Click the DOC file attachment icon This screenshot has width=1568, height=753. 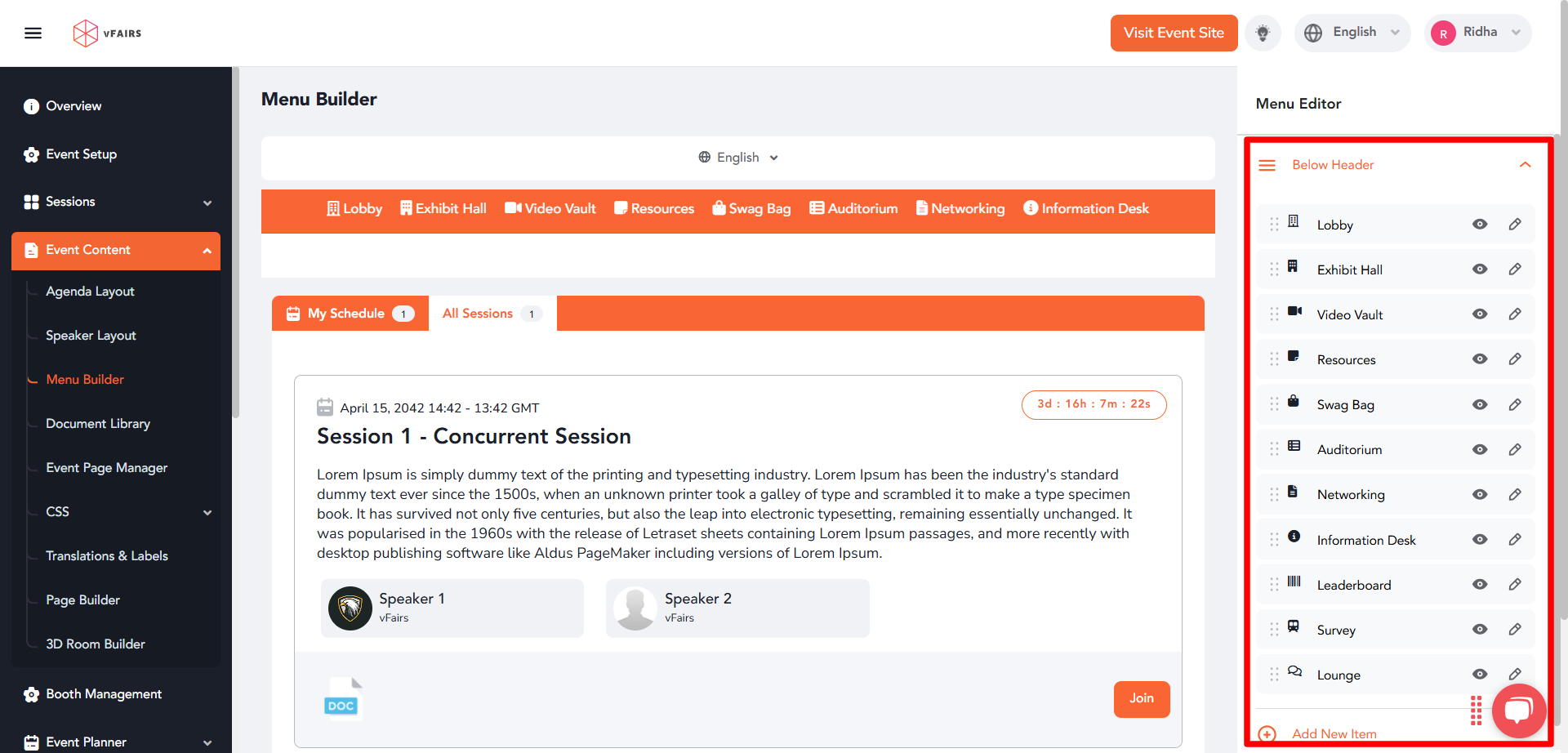pos(342,698)
